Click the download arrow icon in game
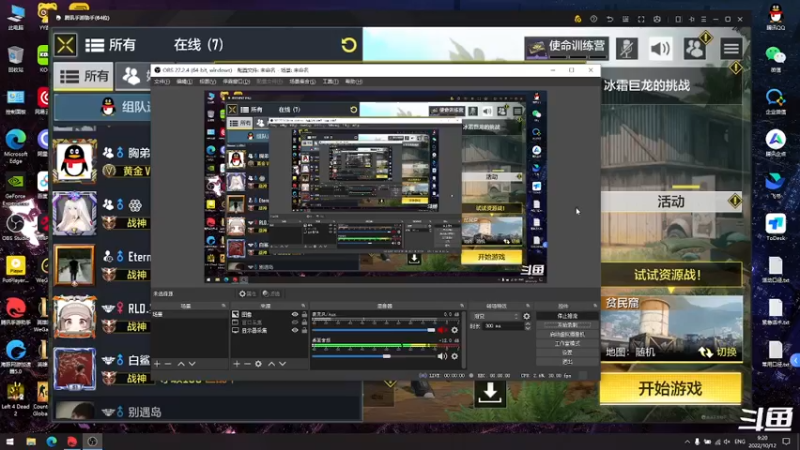800x450 pixels. coord(490,393)
